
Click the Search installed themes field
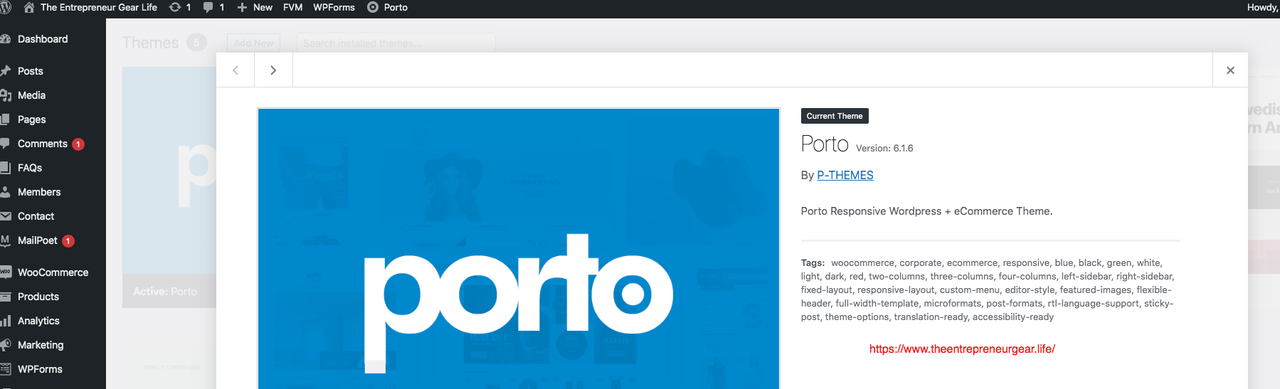click(x=396, y=43)
